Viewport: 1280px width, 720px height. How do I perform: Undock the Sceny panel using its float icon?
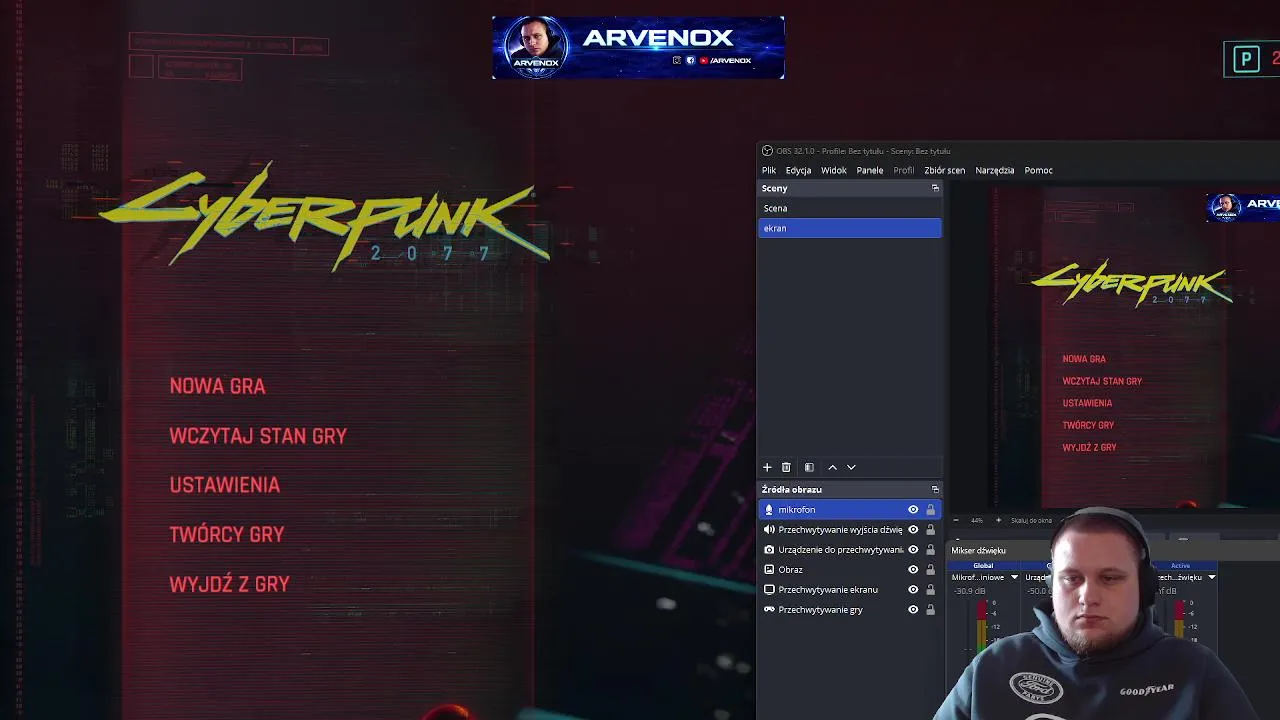pos(935,188)
